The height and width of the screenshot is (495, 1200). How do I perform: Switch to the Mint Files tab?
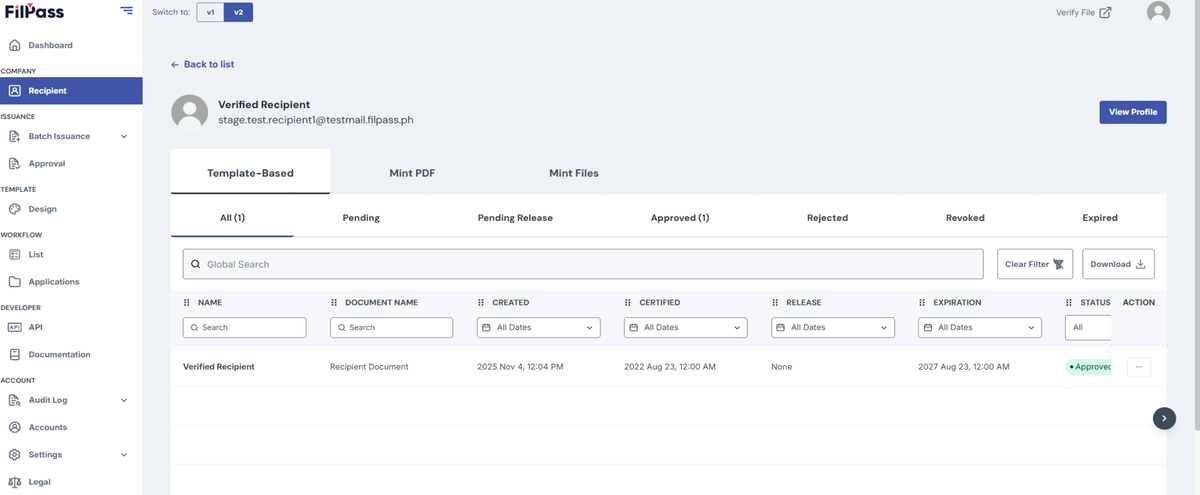(x=574, y=172)
